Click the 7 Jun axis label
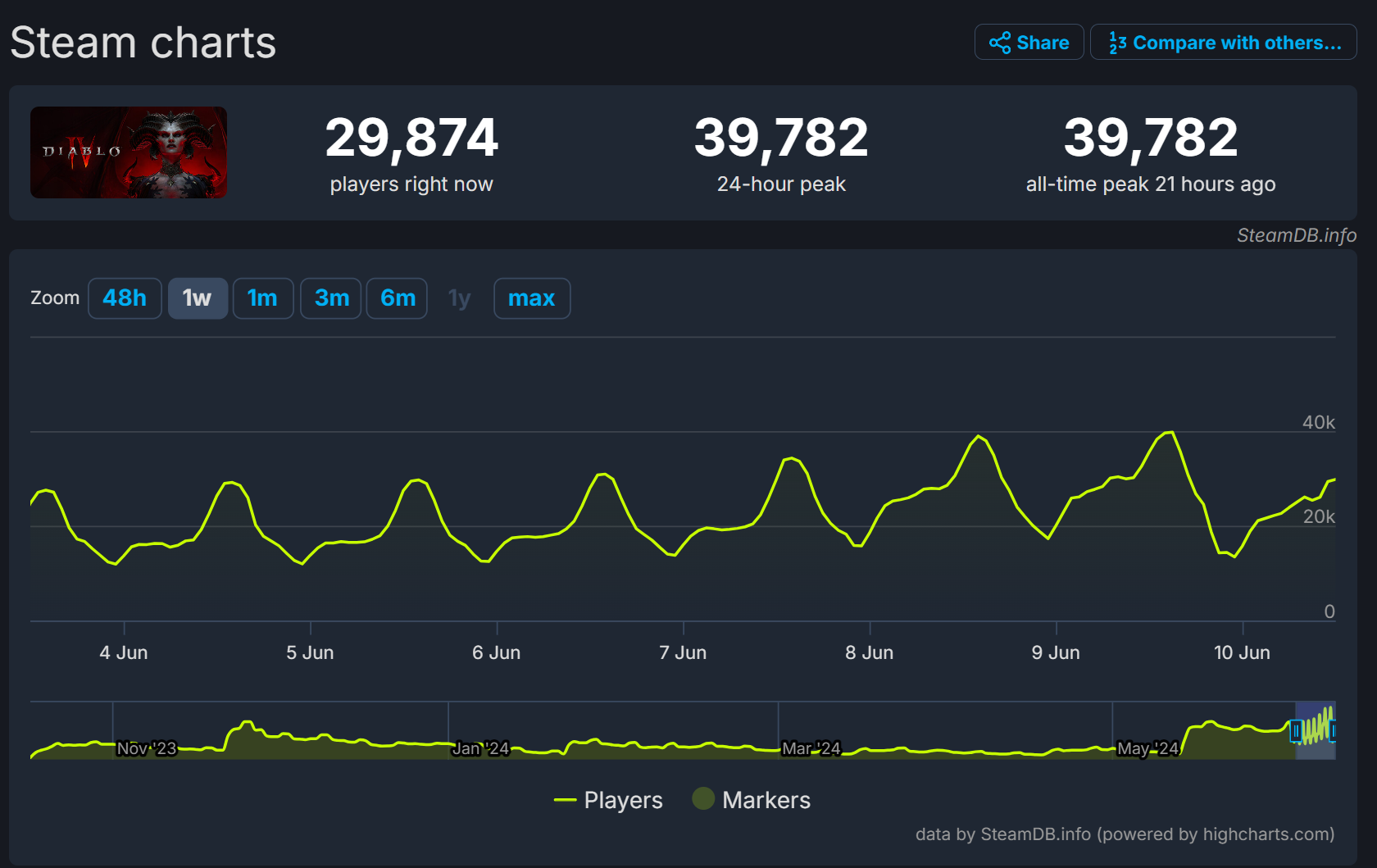The image size is (1377, 868). tap(683, 652)
